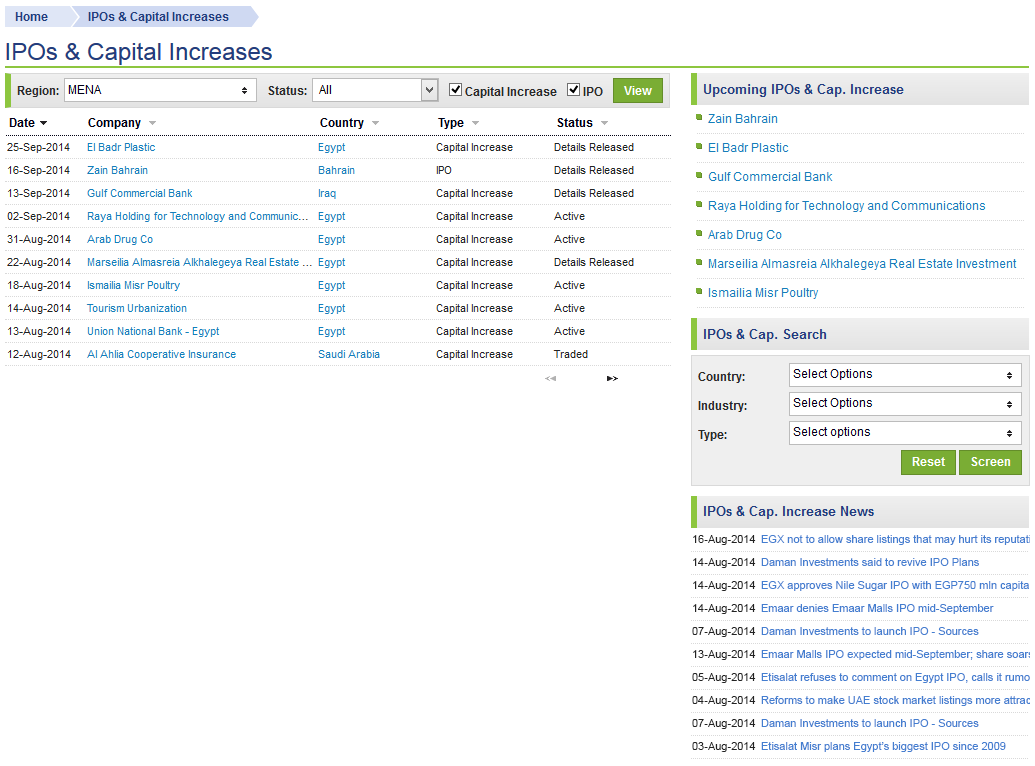1035x766 pixels.
Task: Open Gulf Commercial Bank in table
Action: 139,193
